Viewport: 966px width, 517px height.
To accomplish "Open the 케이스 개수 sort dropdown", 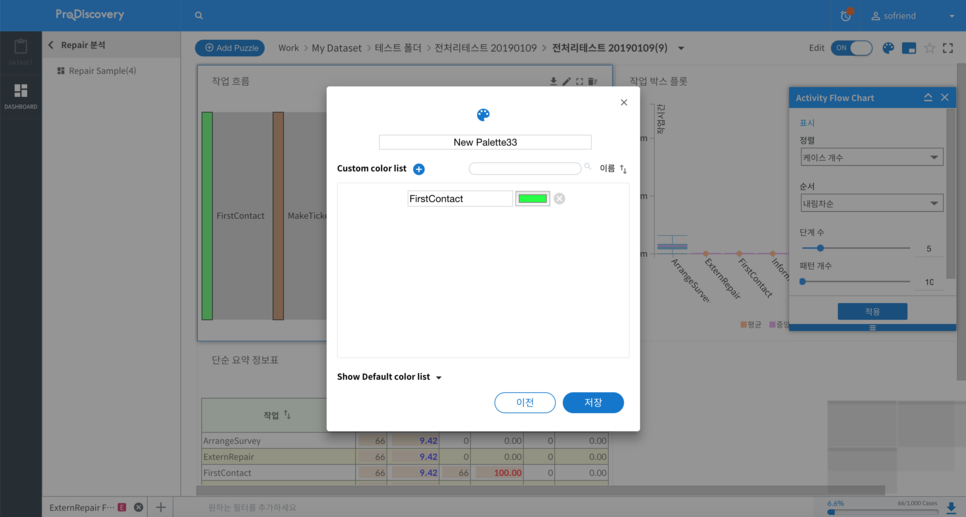I will (x=871, y=157).
